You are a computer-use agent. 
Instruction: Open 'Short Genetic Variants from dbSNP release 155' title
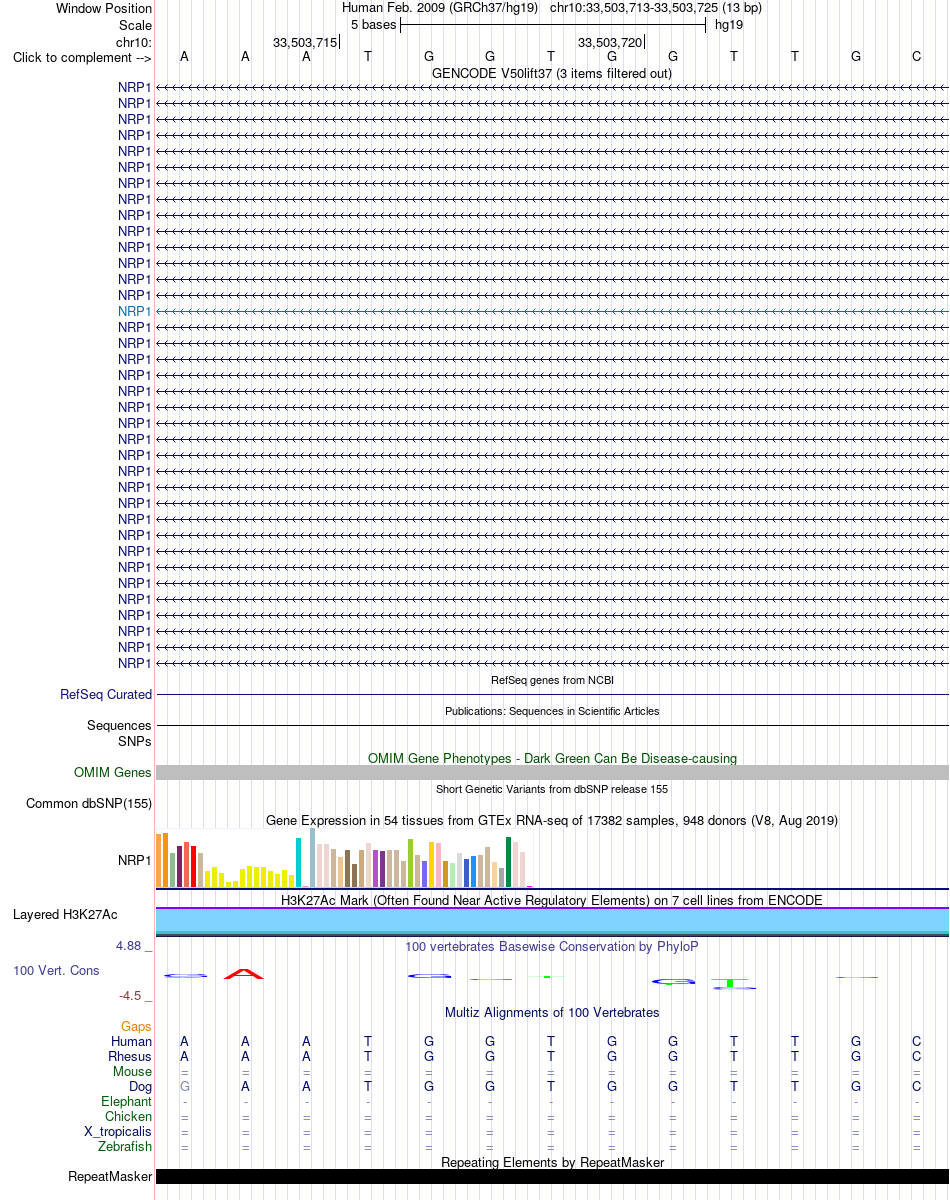[x=552, y=789]
